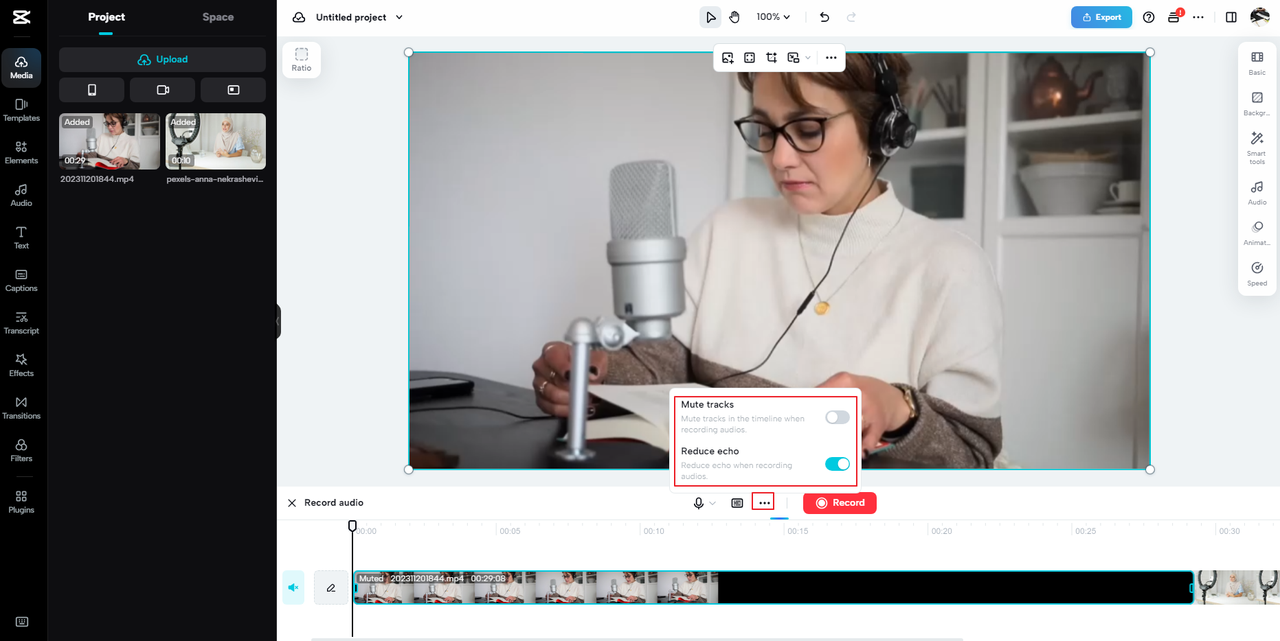
Task: Open the Audio panel in left sidebar
Action: point(21,195)
